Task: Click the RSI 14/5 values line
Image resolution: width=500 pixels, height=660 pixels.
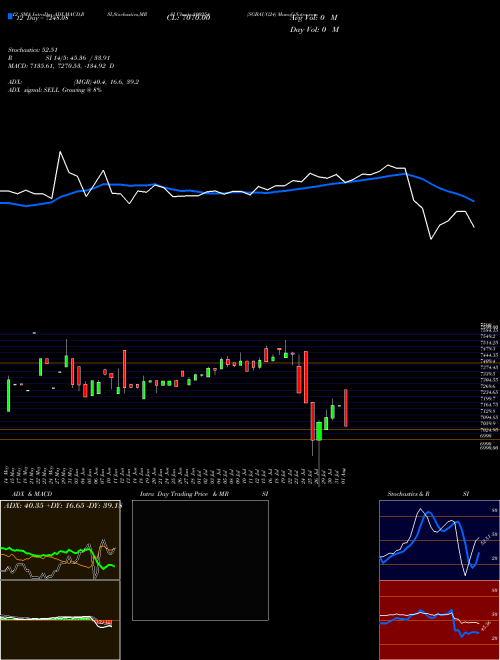Action: [x=59, y=58]
